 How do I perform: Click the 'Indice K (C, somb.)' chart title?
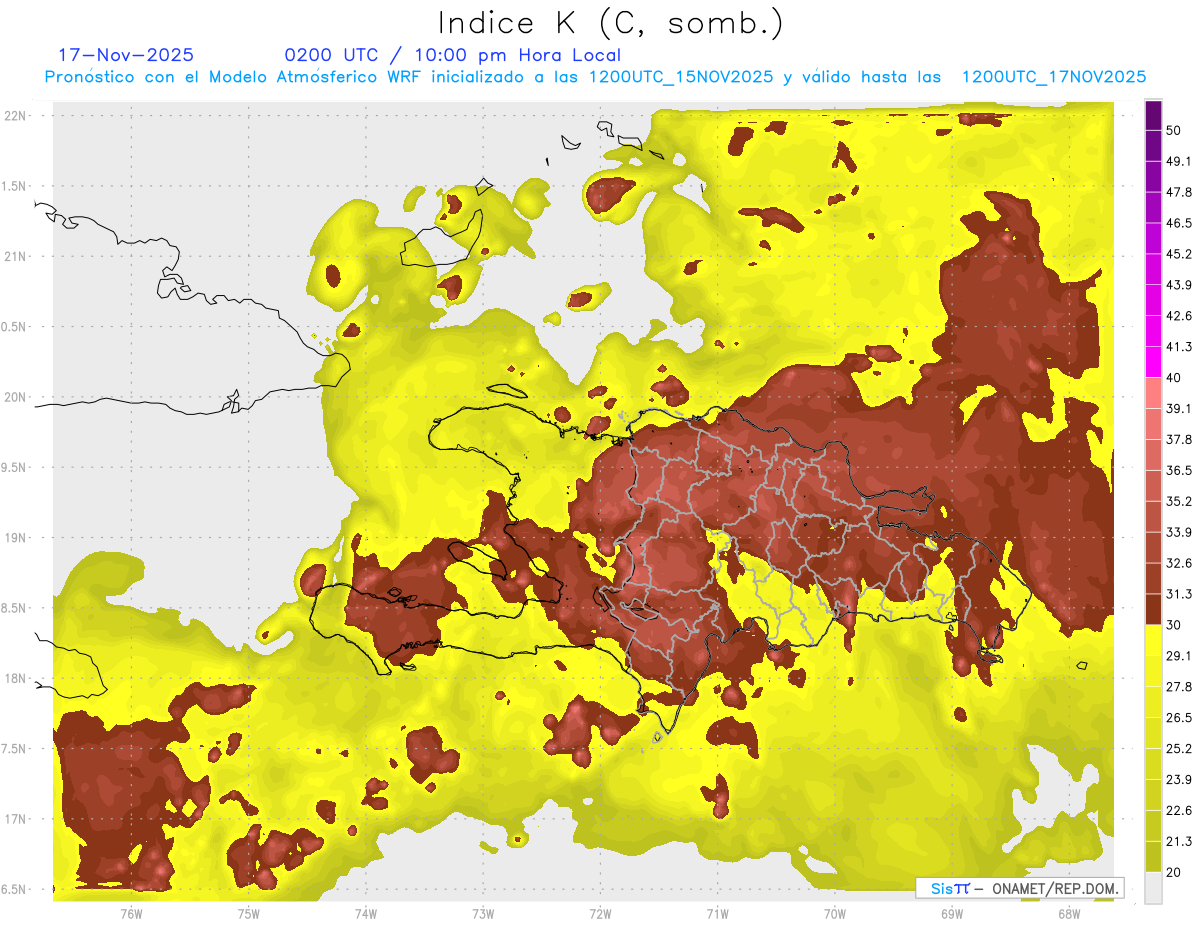tap(611, 23)
